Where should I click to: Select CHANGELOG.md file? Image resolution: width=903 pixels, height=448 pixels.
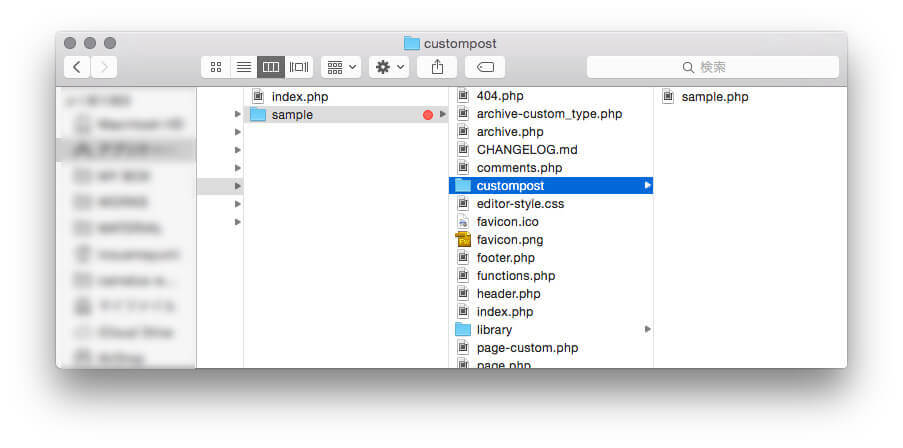[551, 150]
